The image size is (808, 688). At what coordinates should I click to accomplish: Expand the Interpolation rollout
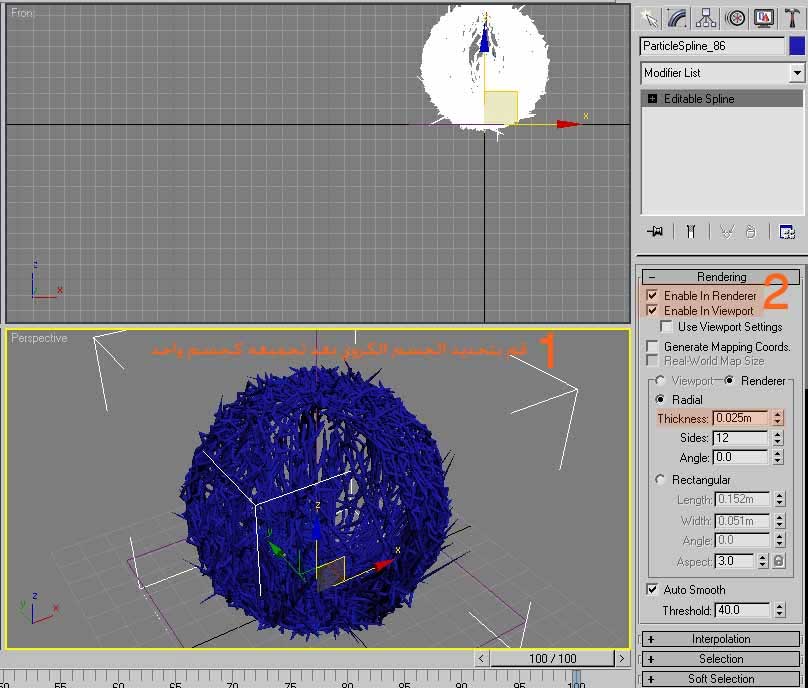(x=721, y=639)
